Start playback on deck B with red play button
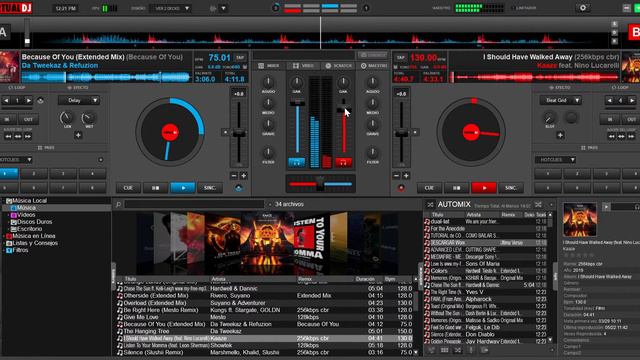 click(x=484, y=188)
